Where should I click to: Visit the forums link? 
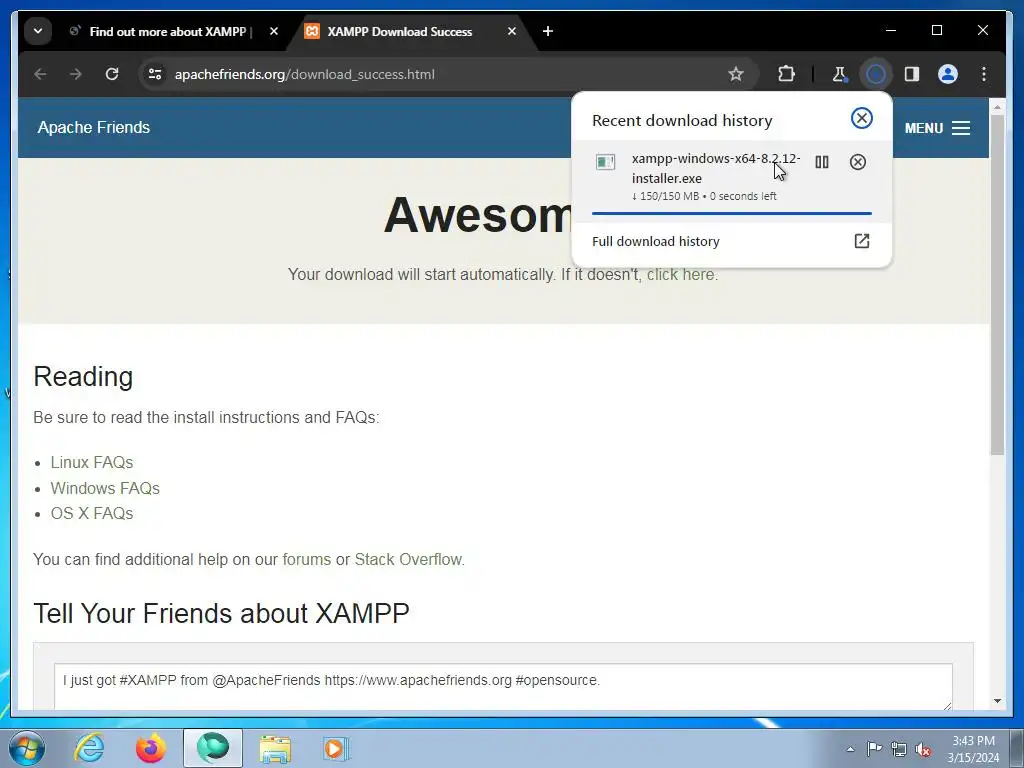306,560
